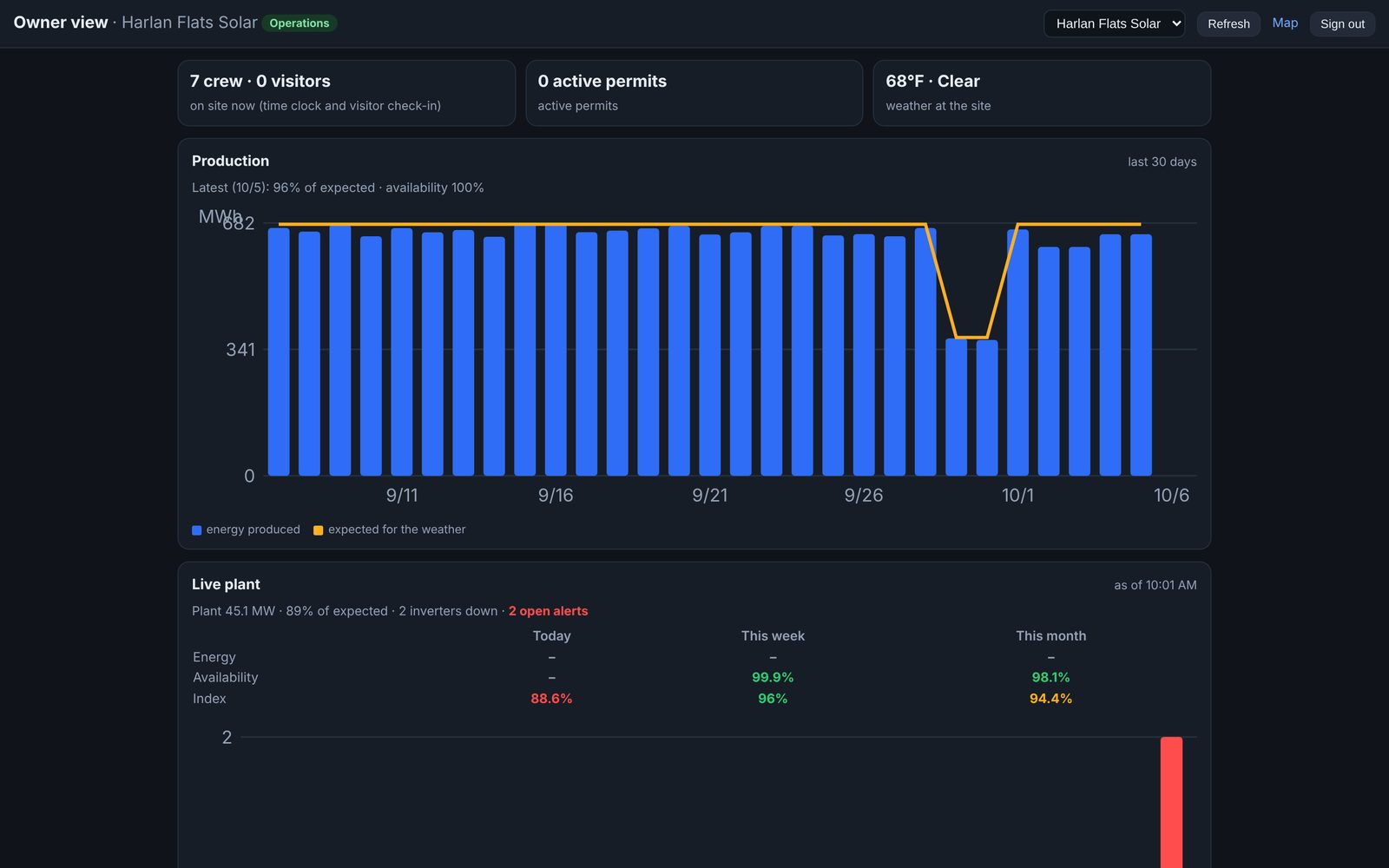Click the This week column header
1389x868 pixels.
point(773,636)
